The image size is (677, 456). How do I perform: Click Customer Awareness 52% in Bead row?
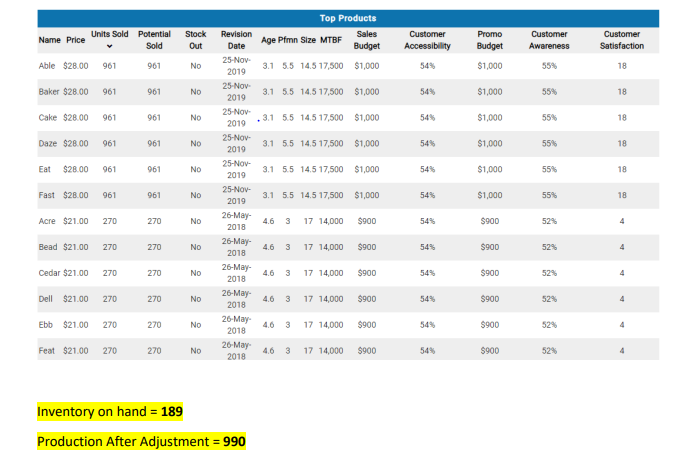(x=549, y=247)
